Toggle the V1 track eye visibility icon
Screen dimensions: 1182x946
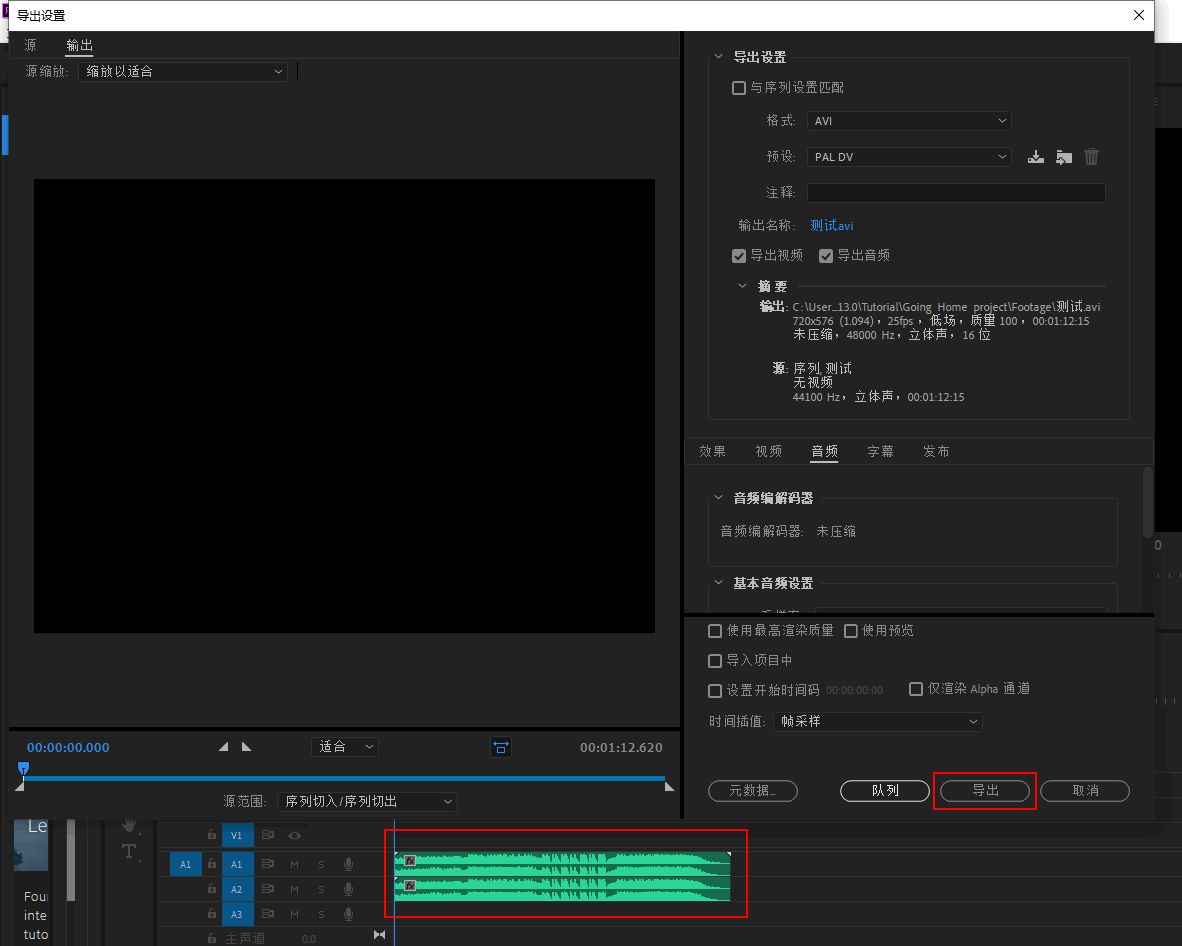(295, 835)
